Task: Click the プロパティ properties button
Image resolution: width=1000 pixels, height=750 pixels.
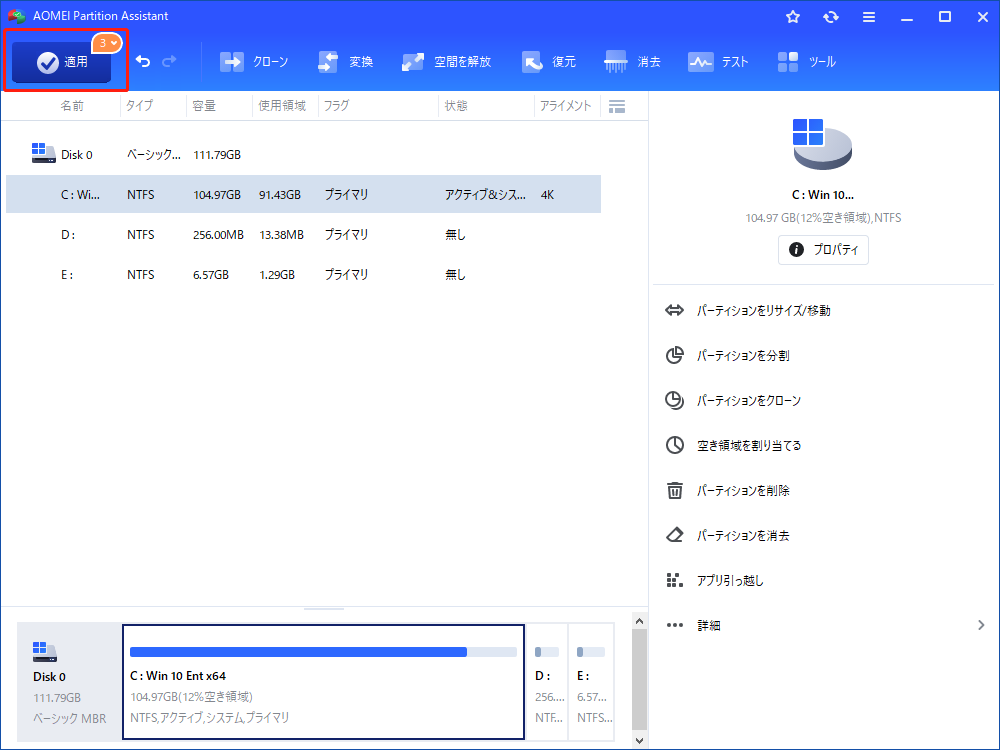Action: 823,249
